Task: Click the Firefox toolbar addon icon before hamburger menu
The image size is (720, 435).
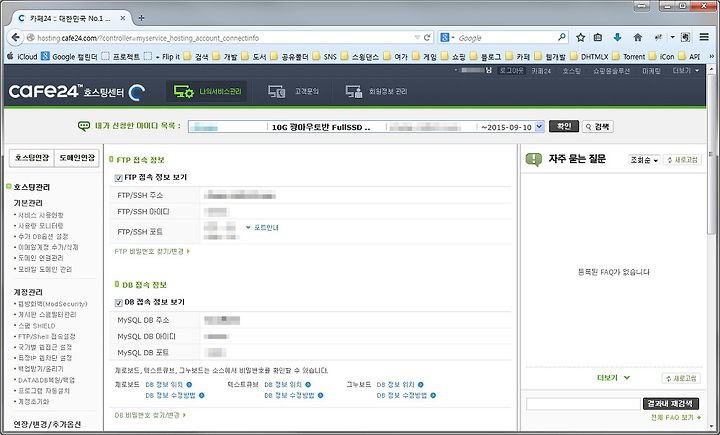Action: [686, 37]
